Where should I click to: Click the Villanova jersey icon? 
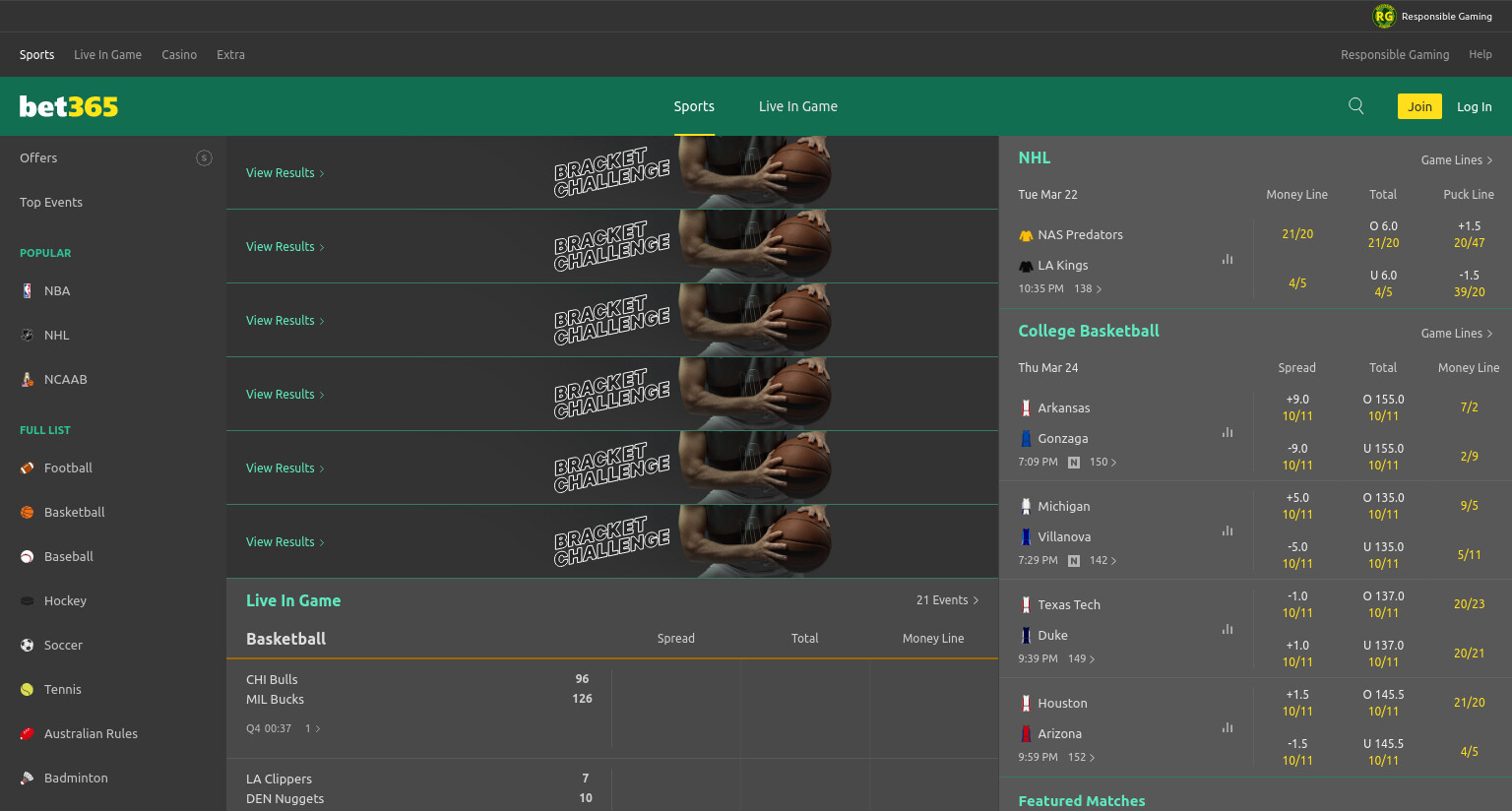coord(1026,536)
